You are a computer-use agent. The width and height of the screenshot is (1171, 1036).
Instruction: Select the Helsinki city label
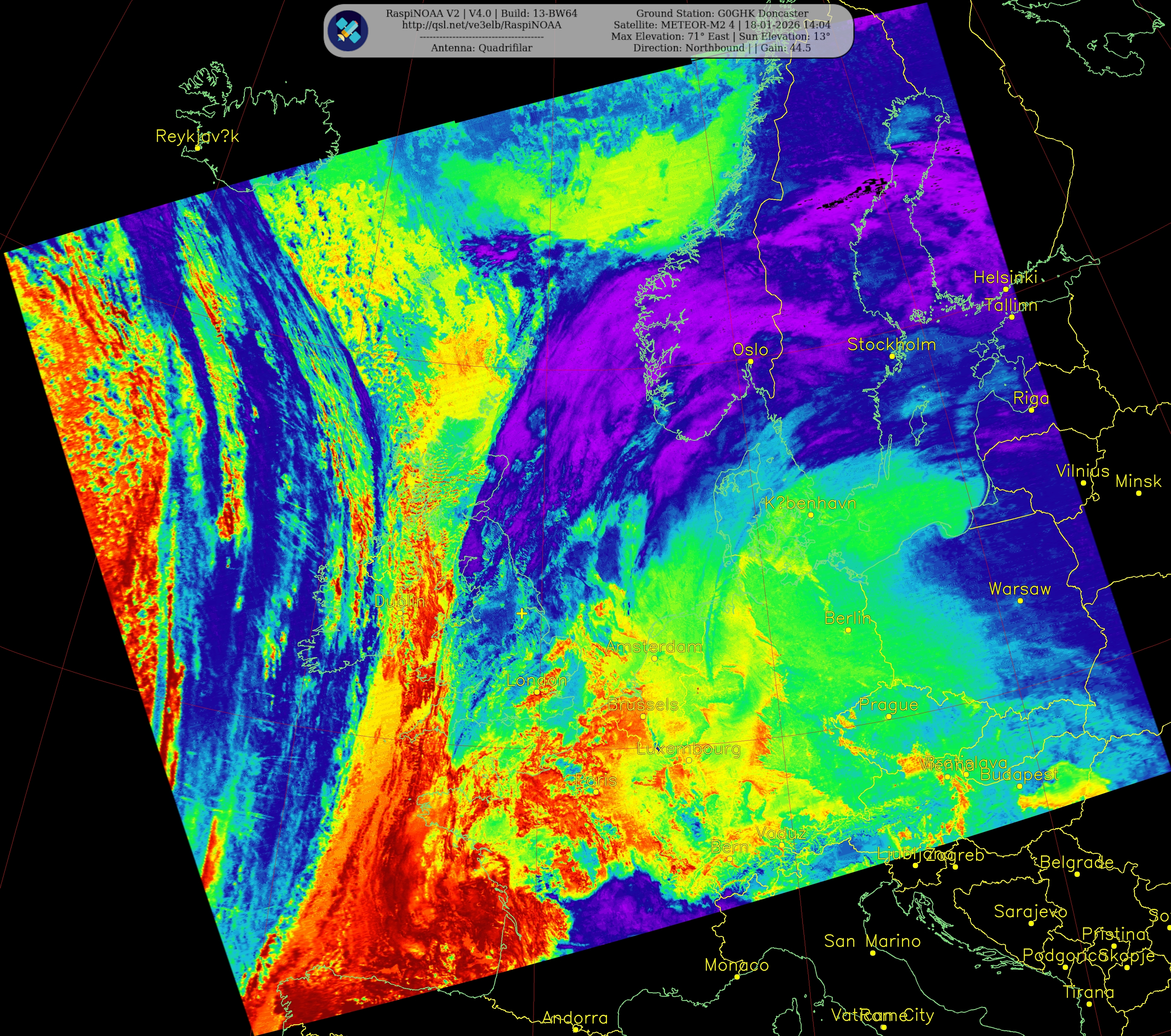pyautogui.click(x=1005, y=277)
